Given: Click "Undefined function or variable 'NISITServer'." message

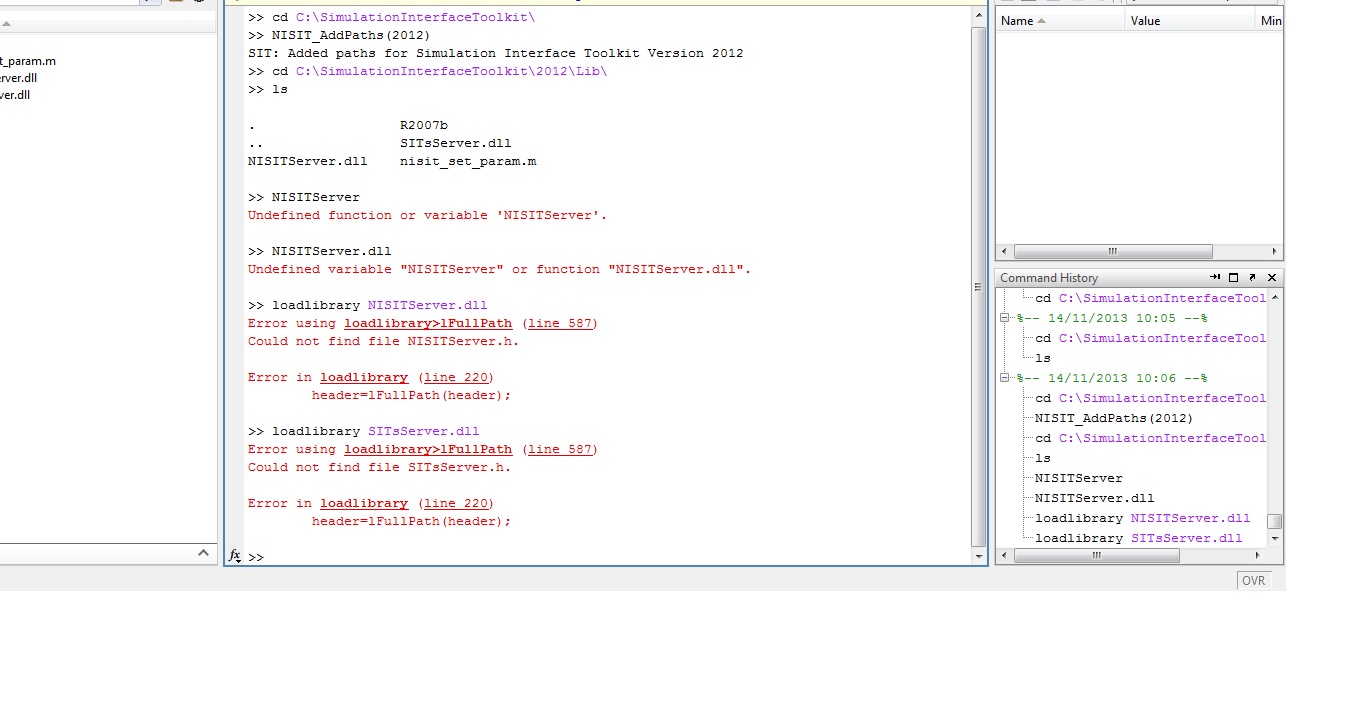Looking at the screenshot, I should 428,216.
